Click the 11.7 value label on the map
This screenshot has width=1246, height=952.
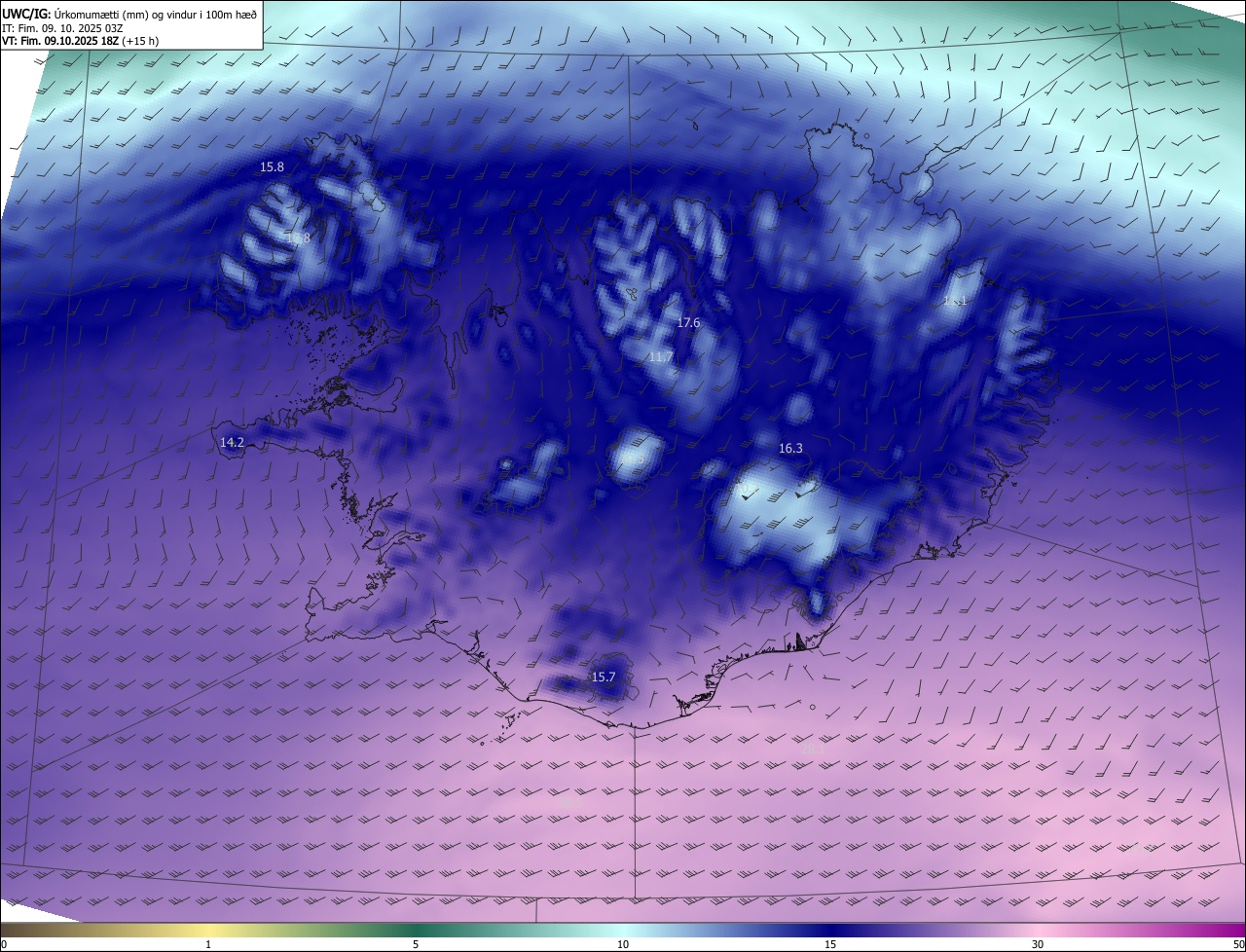tap(661, 357)
